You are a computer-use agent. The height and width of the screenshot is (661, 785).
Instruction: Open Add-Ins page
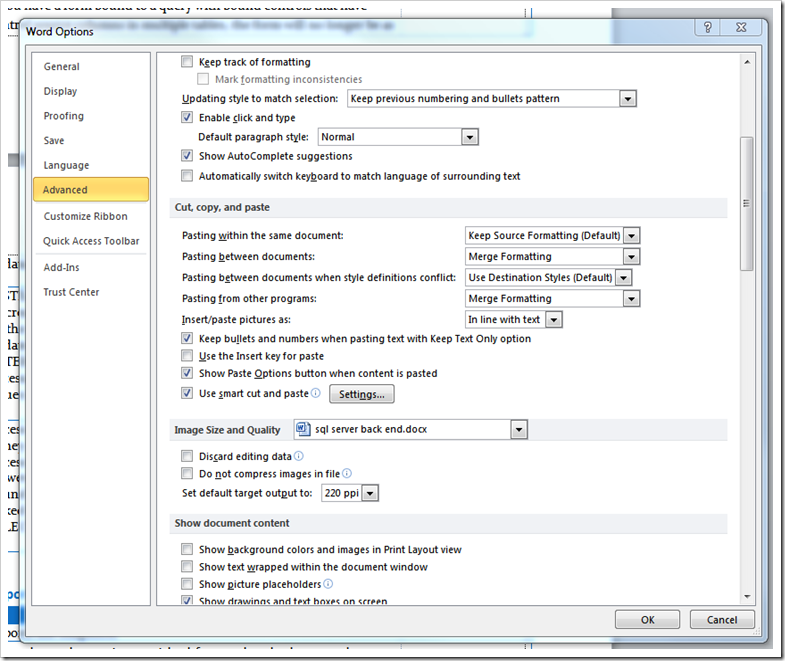click(x=91, y=267)
